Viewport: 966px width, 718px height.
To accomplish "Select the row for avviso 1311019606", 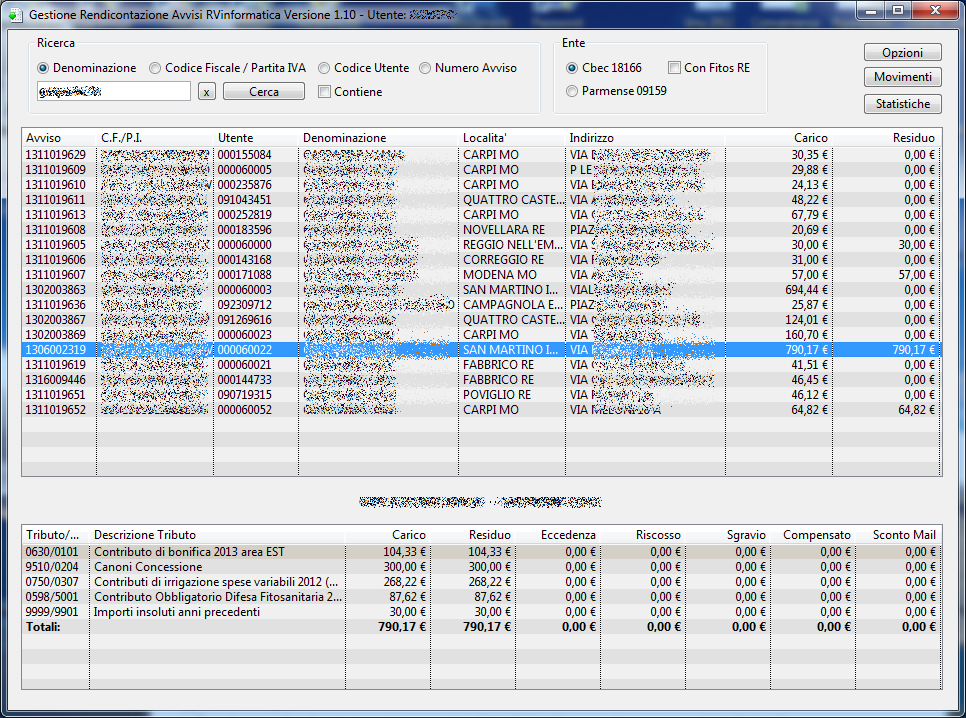I will pyautogui.click(x=481, y=259).
